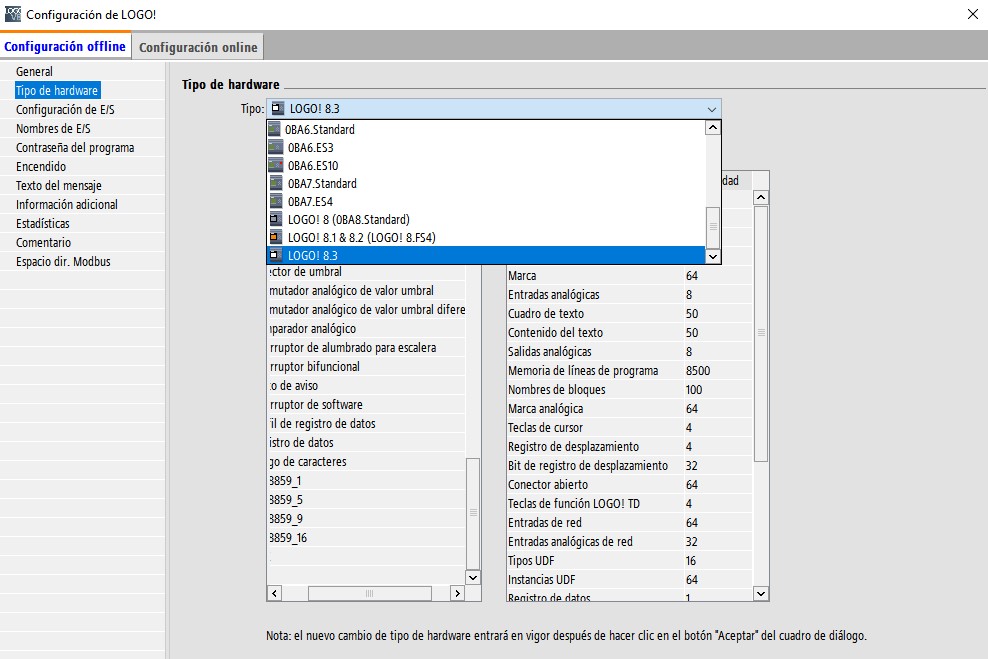The height and width of the screenshot is (659, 988).
Task: Switch to Configuración online tab
Action: click(x=198, y=47)
